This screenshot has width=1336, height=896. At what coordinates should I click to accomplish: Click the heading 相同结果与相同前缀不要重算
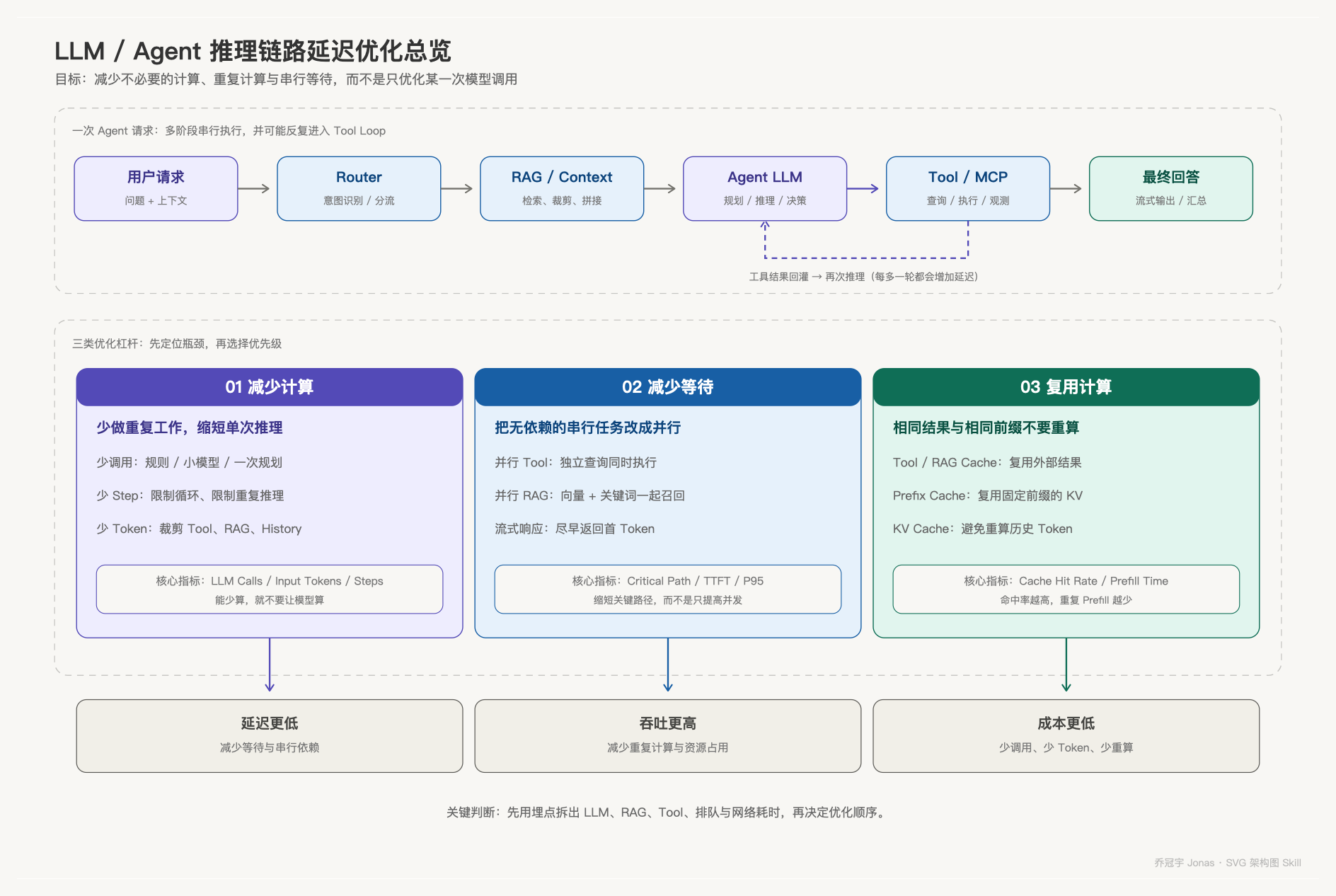(x=986, y=427)
